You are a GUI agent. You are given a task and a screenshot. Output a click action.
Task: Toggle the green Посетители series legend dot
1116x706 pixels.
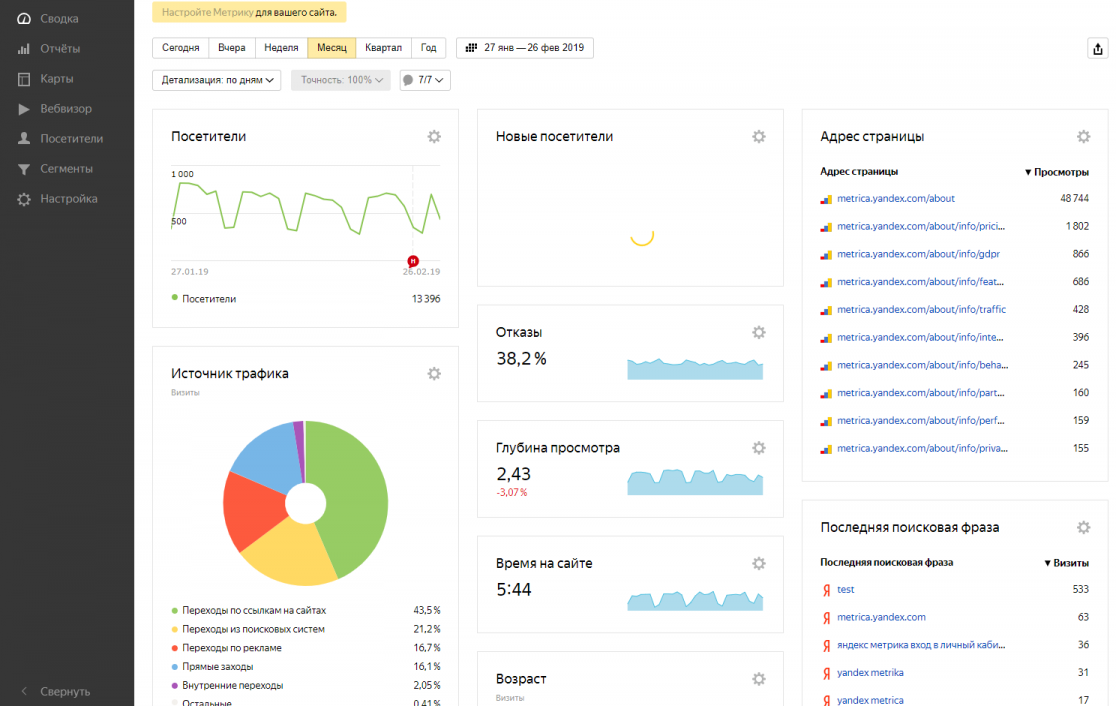175,298
